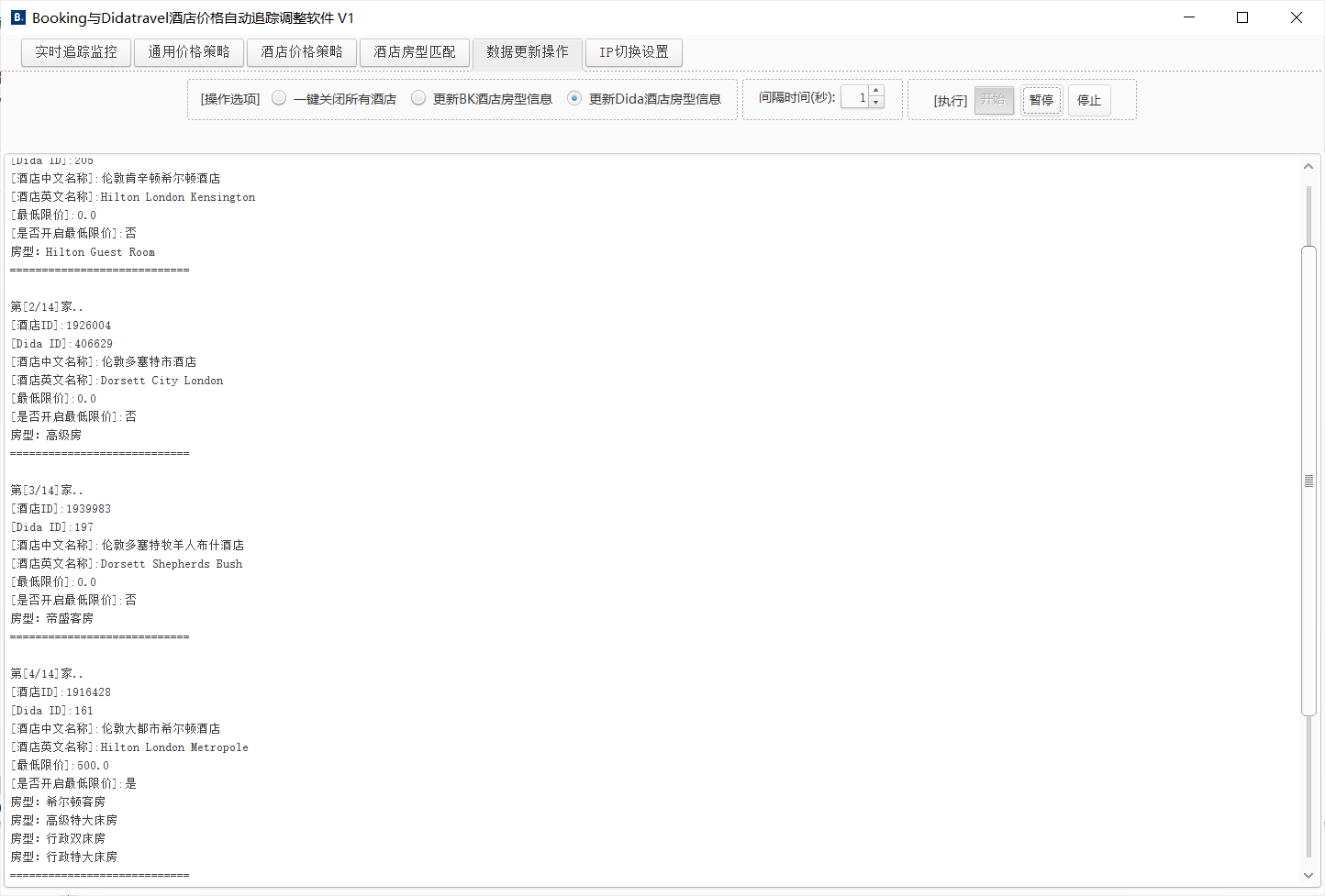Select the 更新Dida酒店房型信息 radio option

(644, 99)
